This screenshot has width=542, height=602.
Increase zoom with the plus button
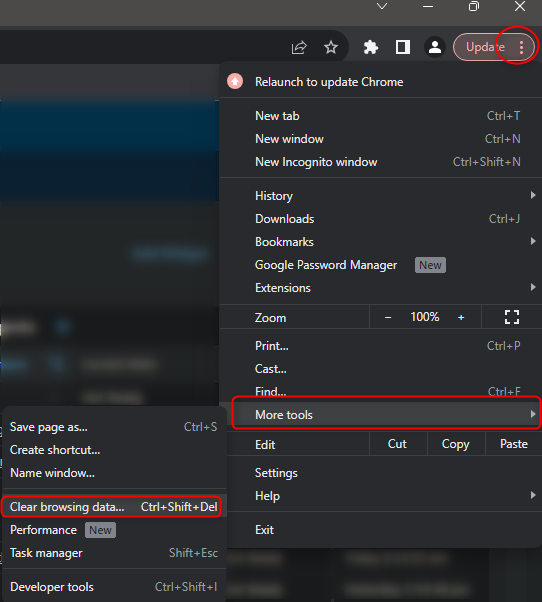pos(461,318)
